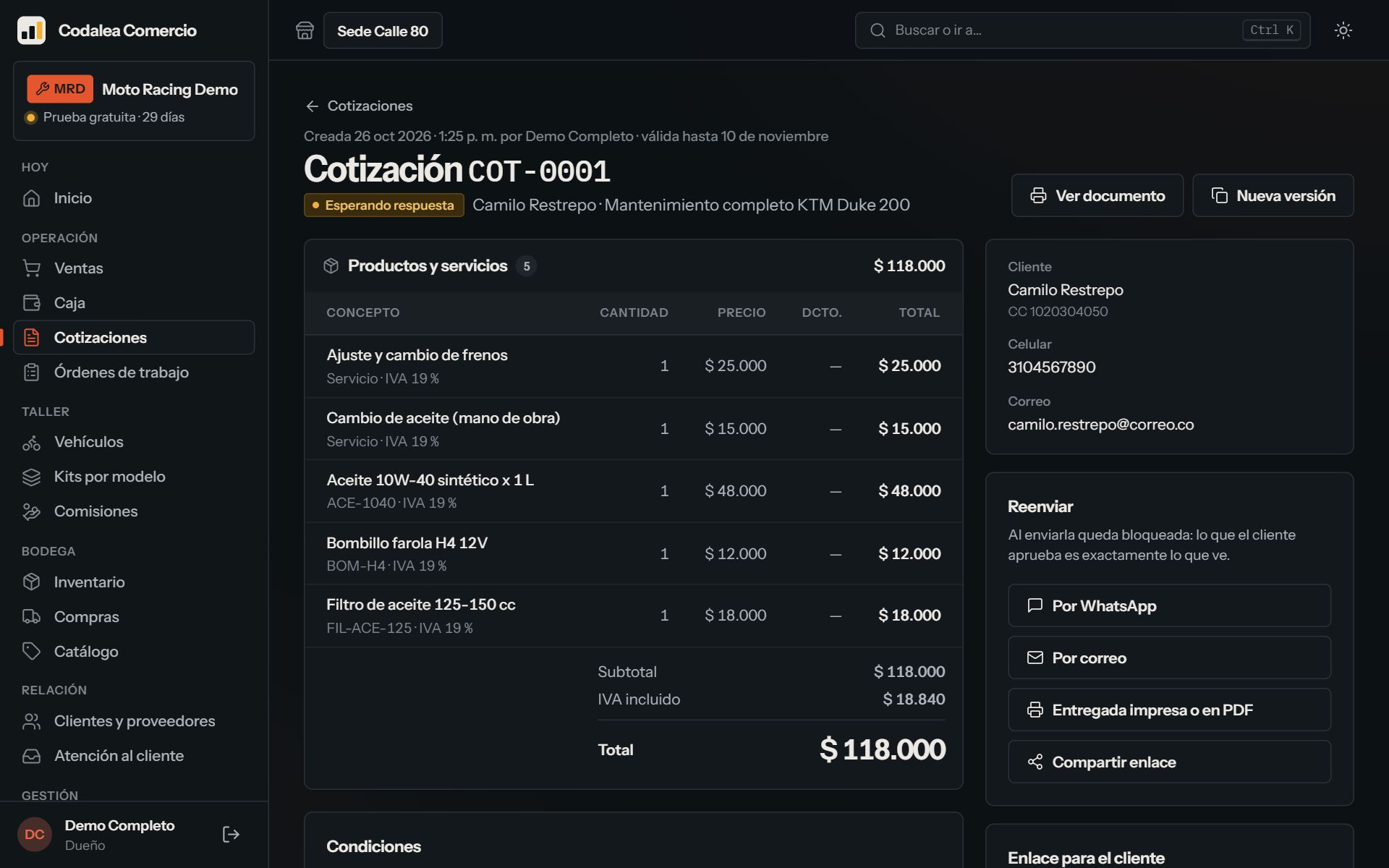Go to Comisiones
Viewport: 1389px width, 868px height.
[x=134, y=511]
